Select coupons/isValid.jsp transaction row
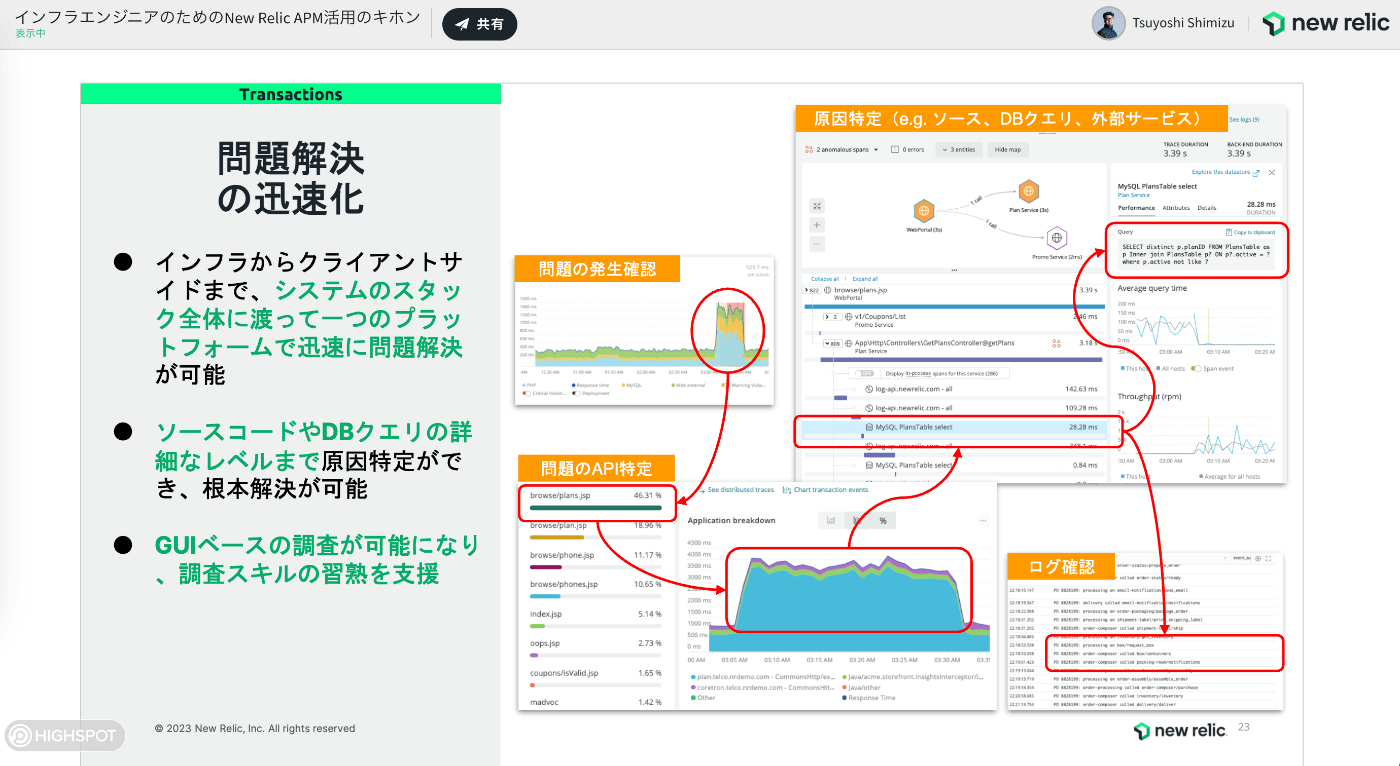The width and height of the screenshot is (1400, 766). click(x=596, y=678)
